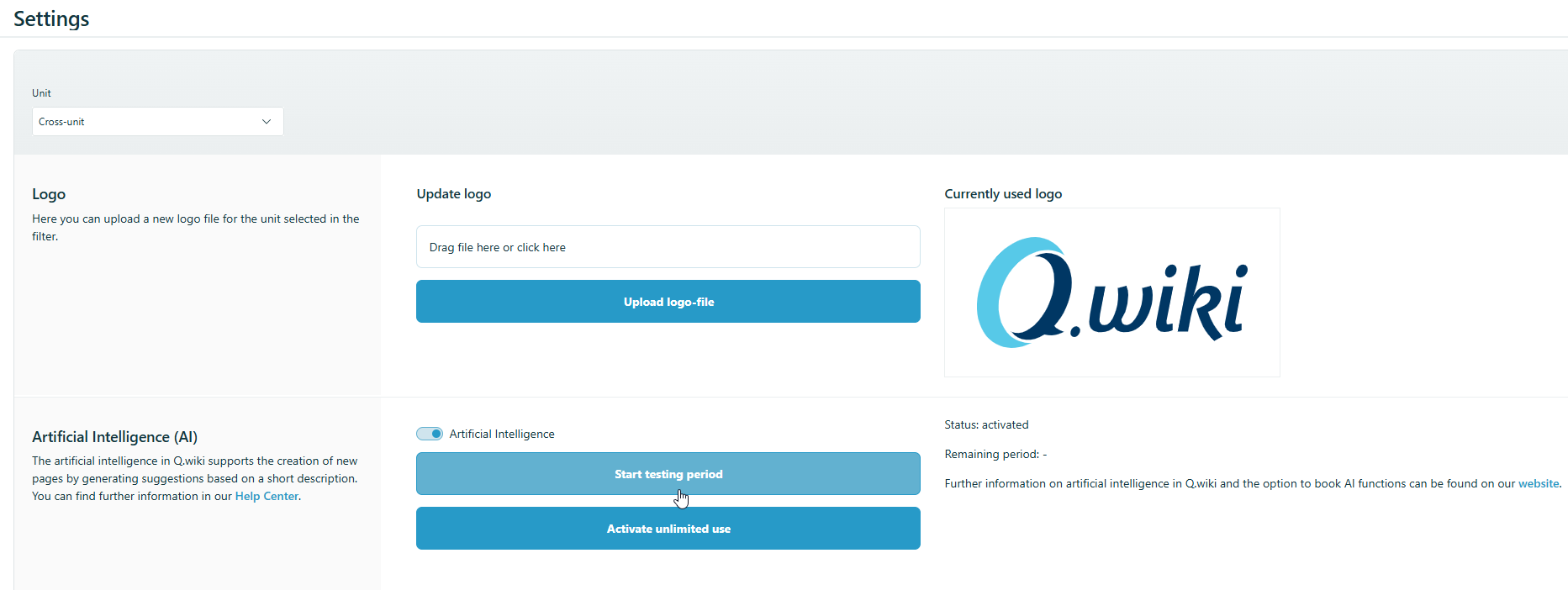Click the Upload logo-file button
The height and width of the screenshot is (590, 1568).
(x=668, y=302)
